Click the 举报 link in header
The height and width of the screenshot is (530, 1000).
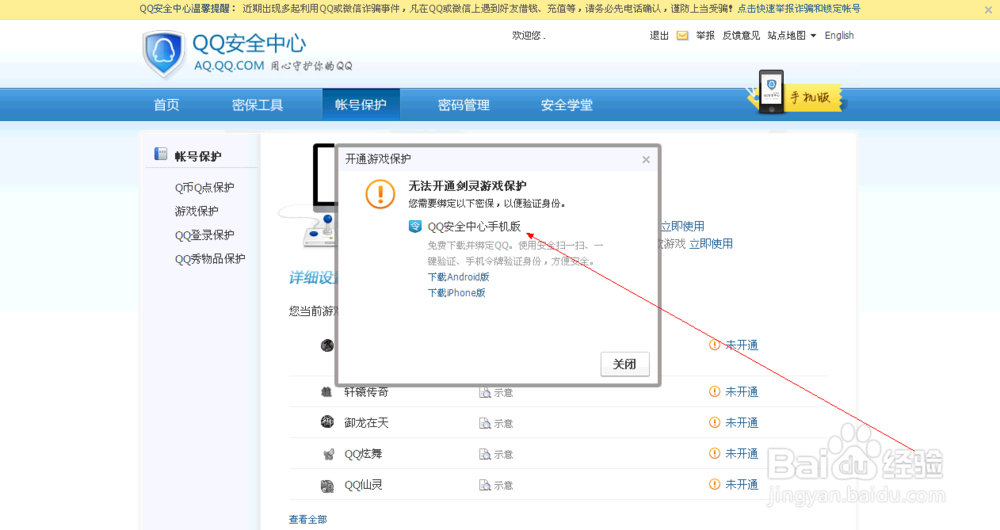[705, 36]
